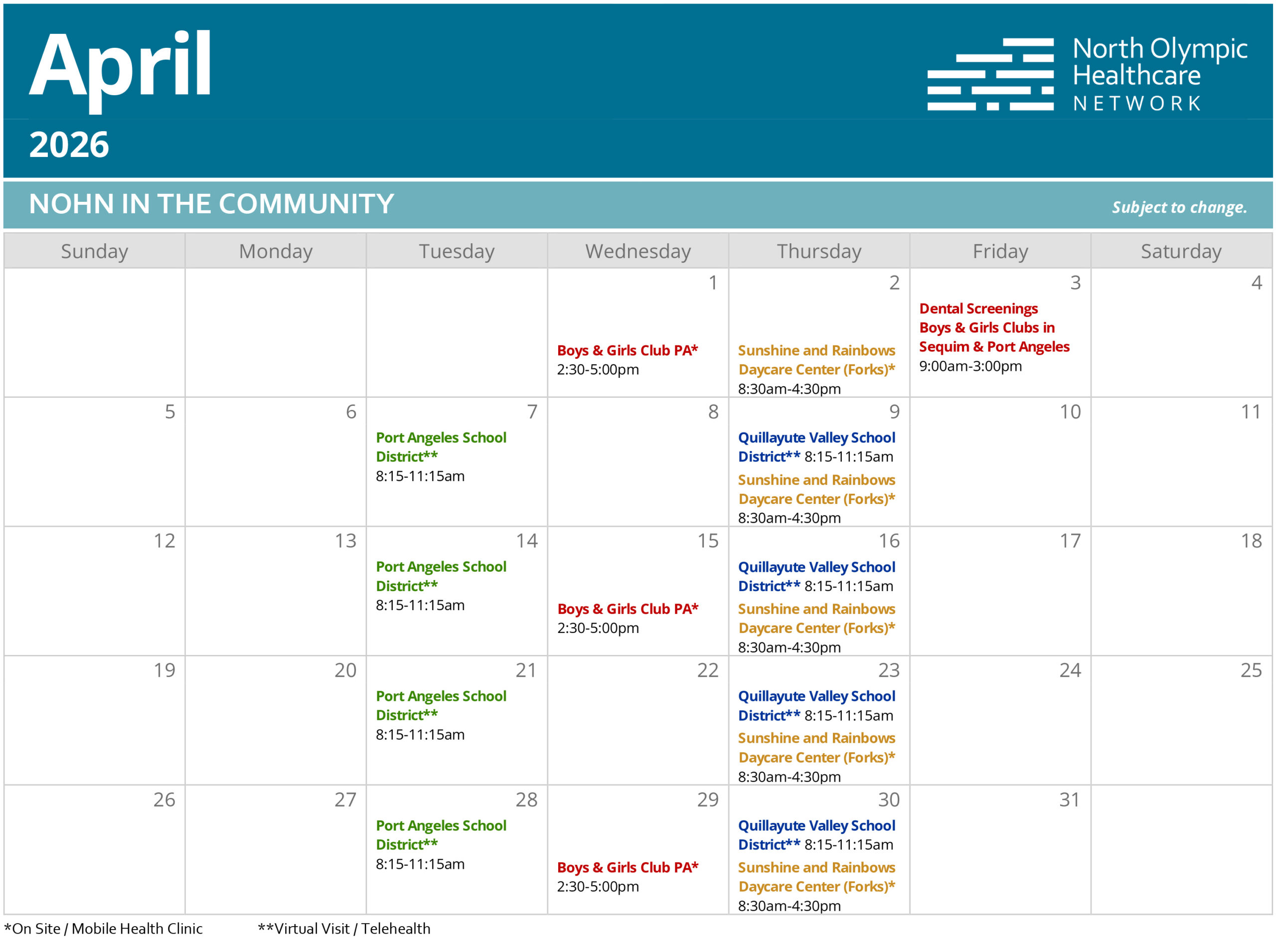
Task: Click the date number 31 cell
Action: [x=1069, y=799]
